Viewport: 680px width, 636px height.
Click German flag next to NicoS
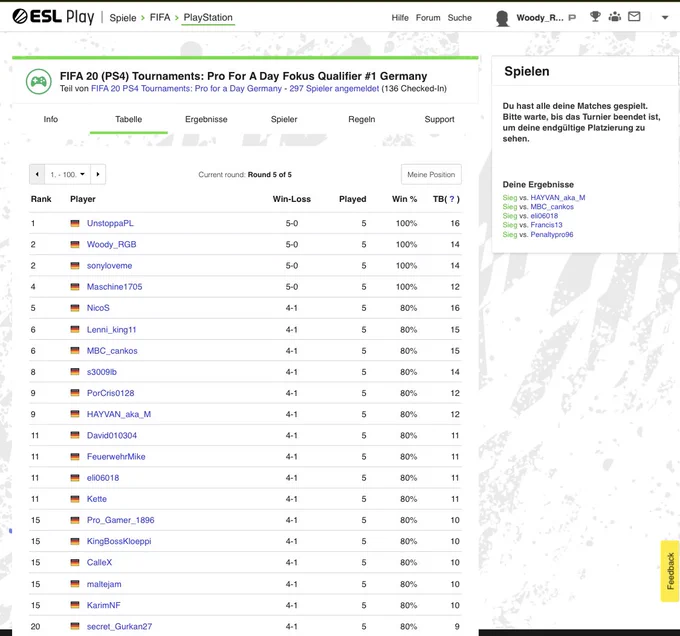click(x=75, y=308)
